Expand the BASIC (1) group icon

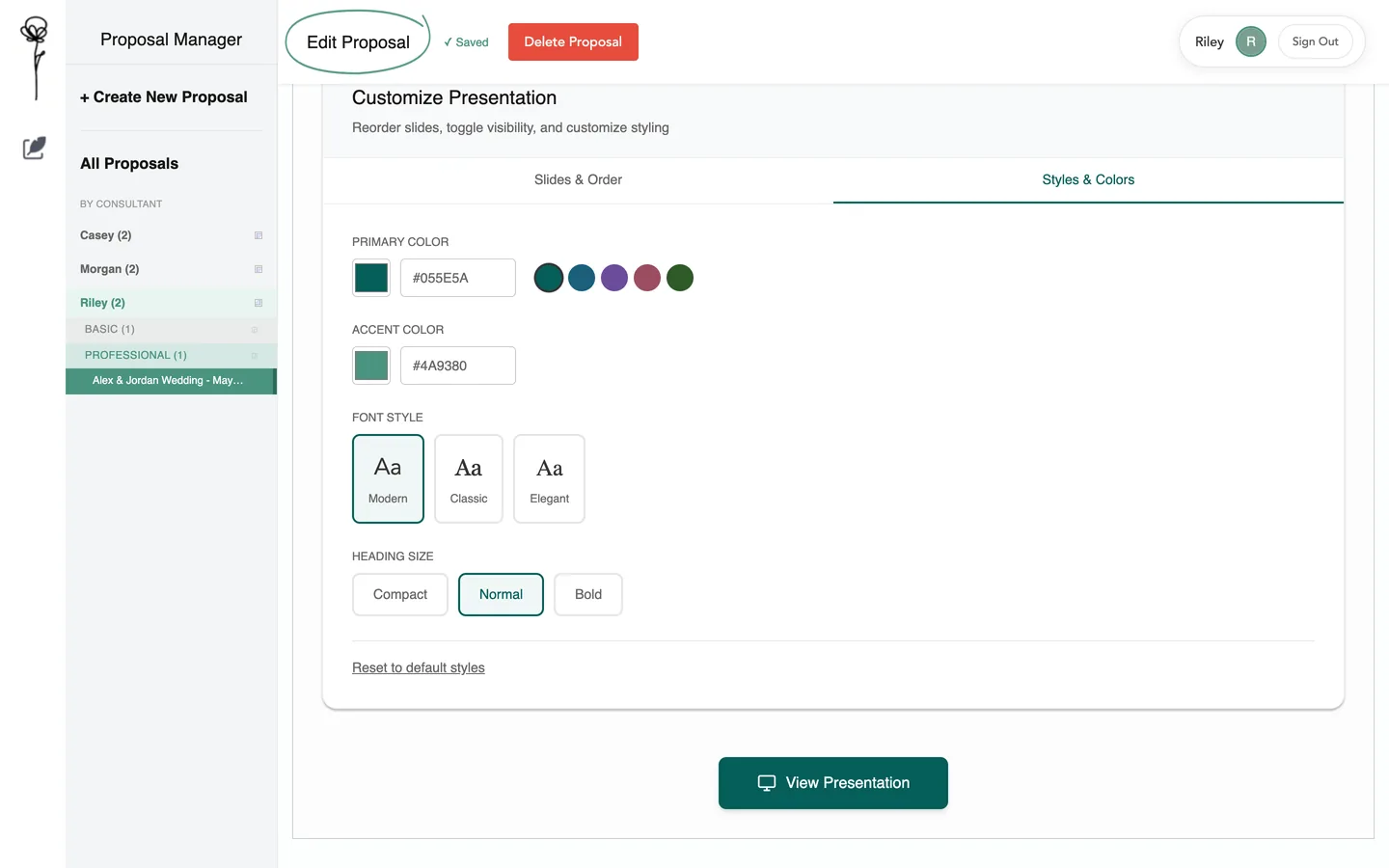click(x=255, y=330)
